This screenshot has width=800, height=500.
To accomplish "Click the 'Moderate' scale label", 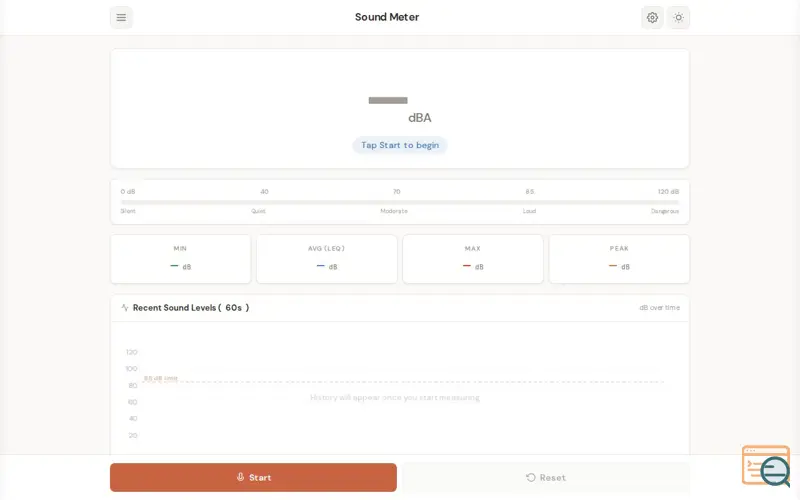I will [x=394, y=211].
